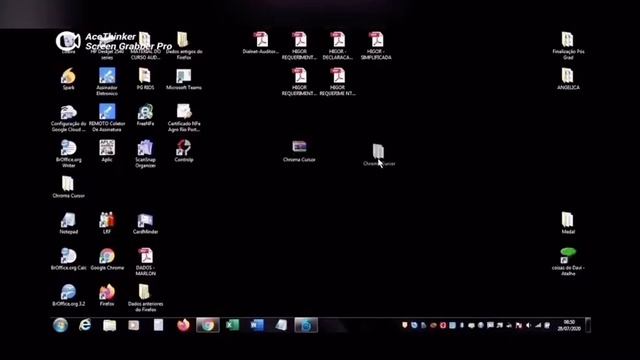Open the Controlp shortcut
Image resolution: width=640 pixels, height=360 pixels.
(x=184, y=151)
